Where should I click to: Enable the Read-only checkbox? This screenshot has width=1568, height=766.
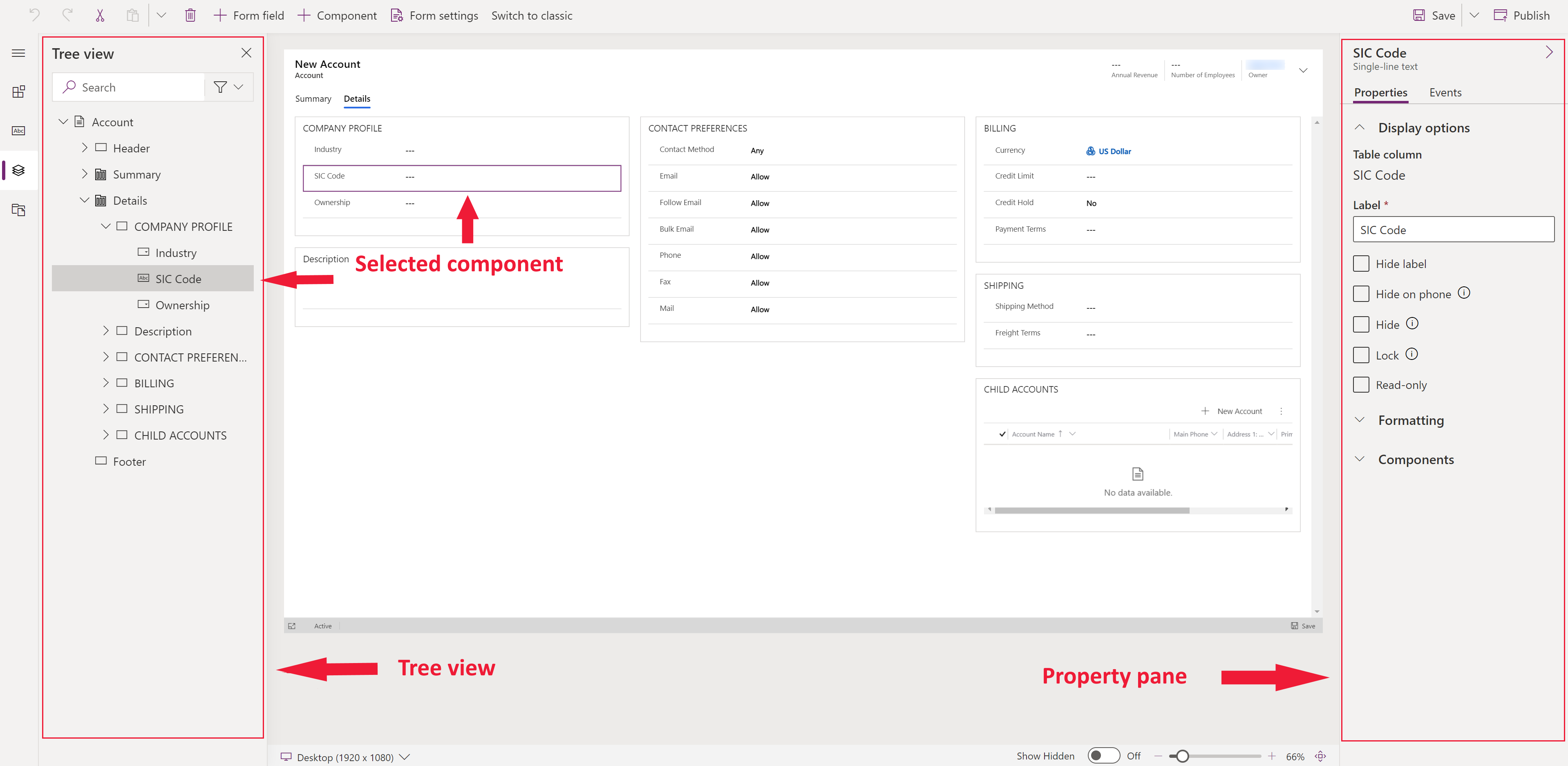(1362, 385)
